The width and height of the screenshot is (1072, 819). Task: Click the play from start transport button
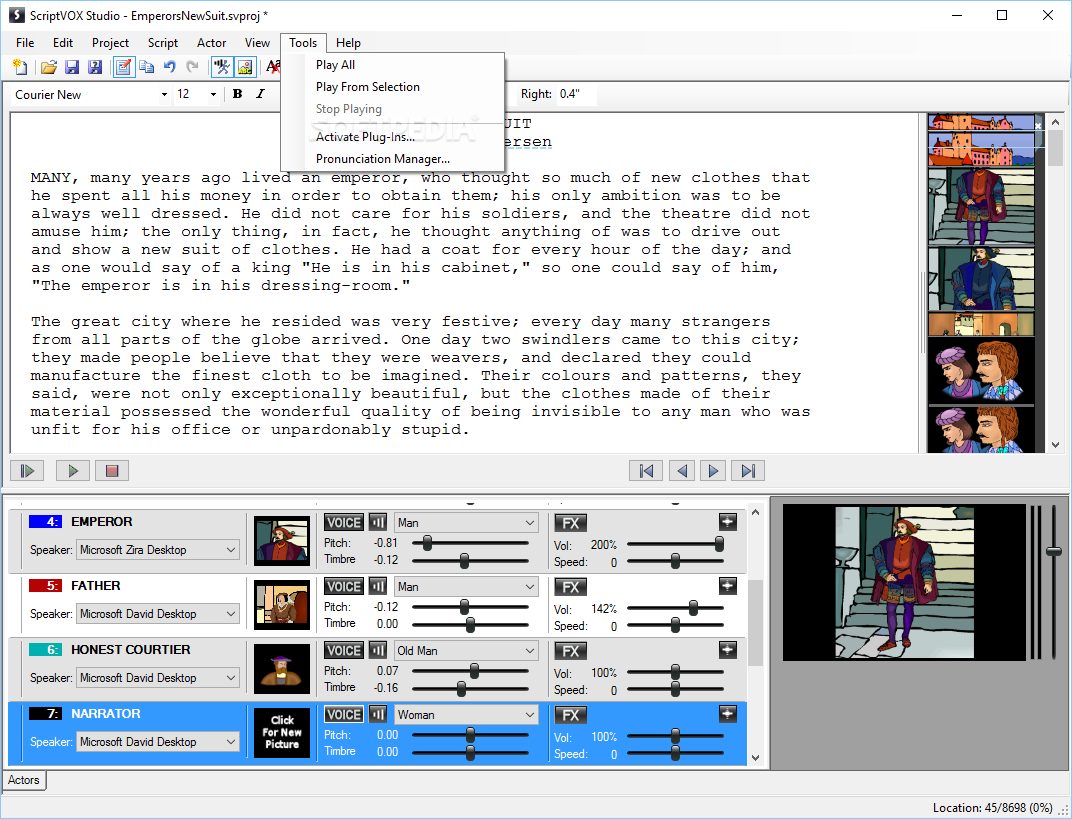[x=27, y=470]
